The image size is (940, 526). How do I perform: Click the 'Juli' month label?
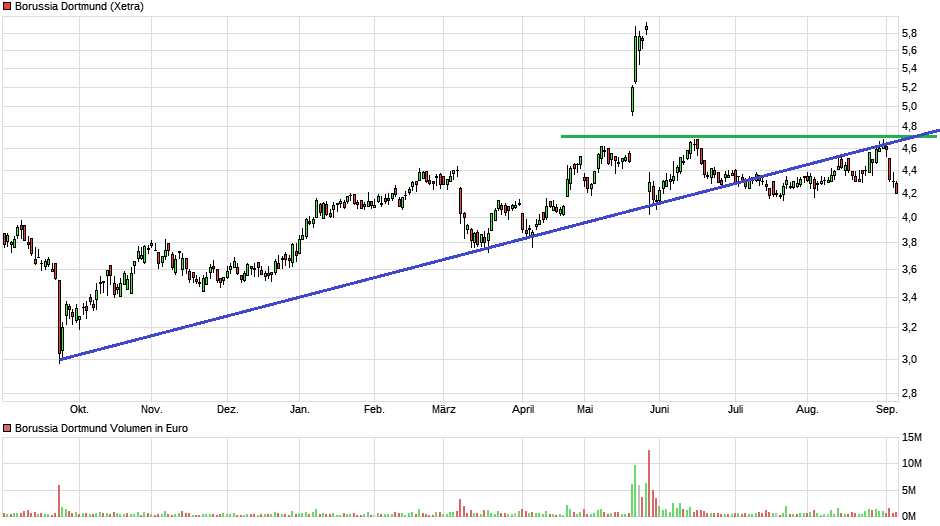point(736,410)
